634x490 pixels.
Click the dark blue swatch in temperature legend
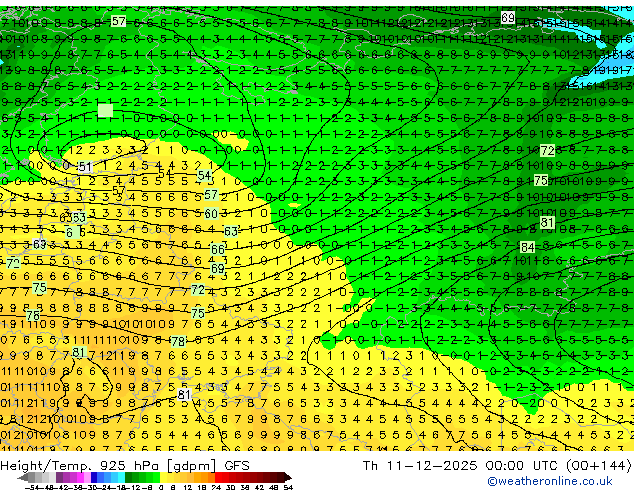pos(94,477)
